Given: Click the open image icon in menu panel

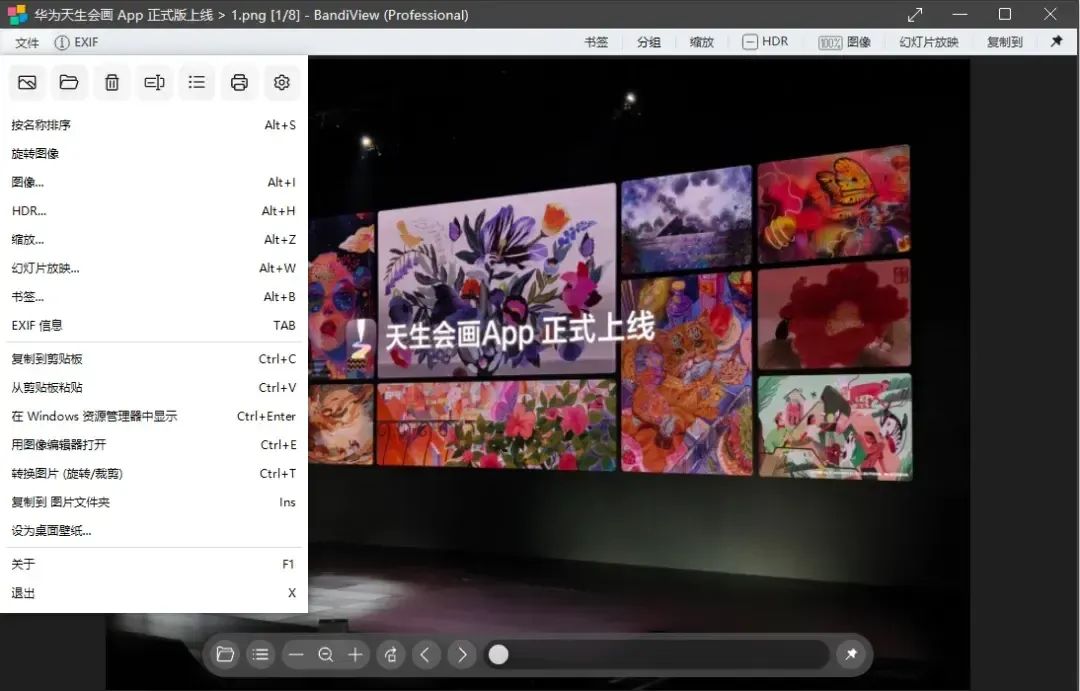Looking at the screenshot, I should coord(27,83).
